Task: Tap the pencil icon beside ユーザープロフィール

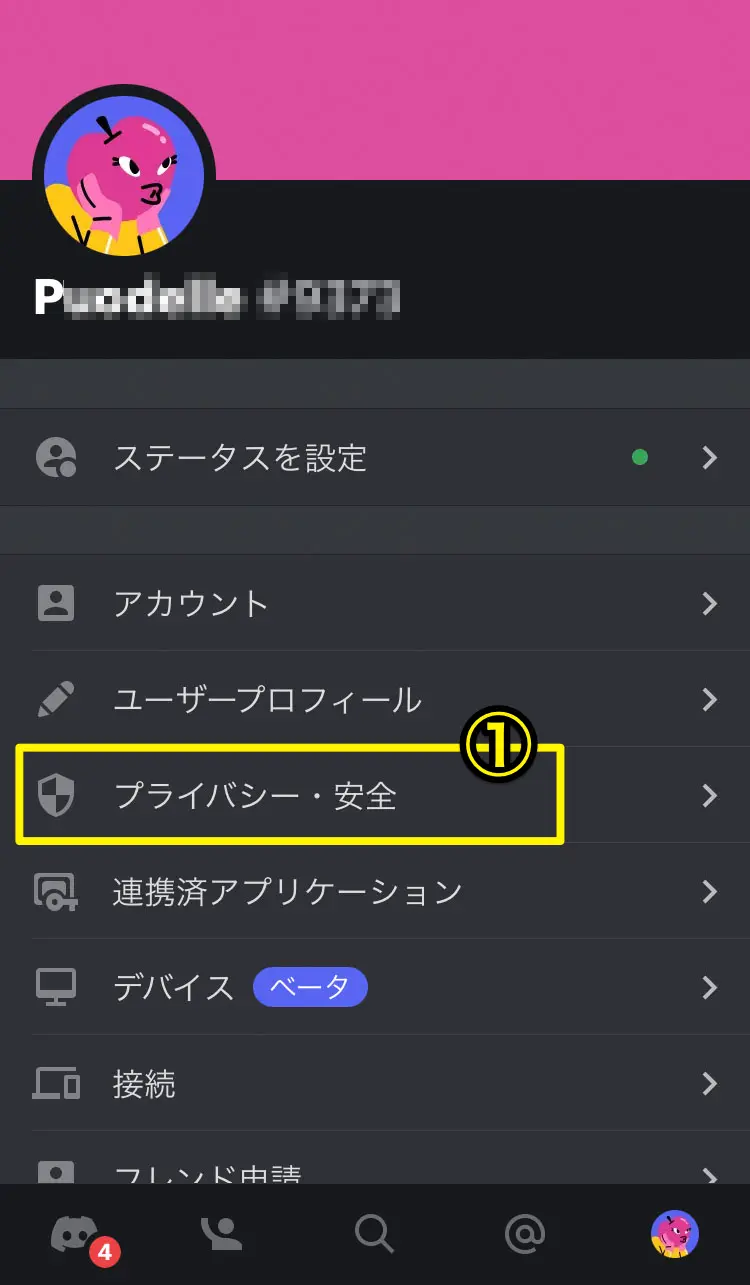Action: 56,699
